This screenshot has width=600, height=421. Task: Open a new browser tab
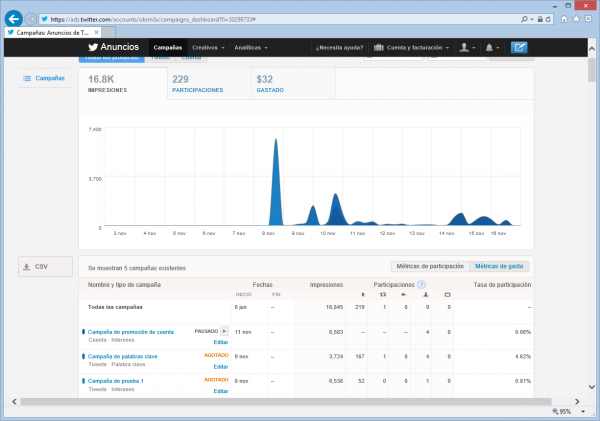pyautogui.click(x=109, y=32)
